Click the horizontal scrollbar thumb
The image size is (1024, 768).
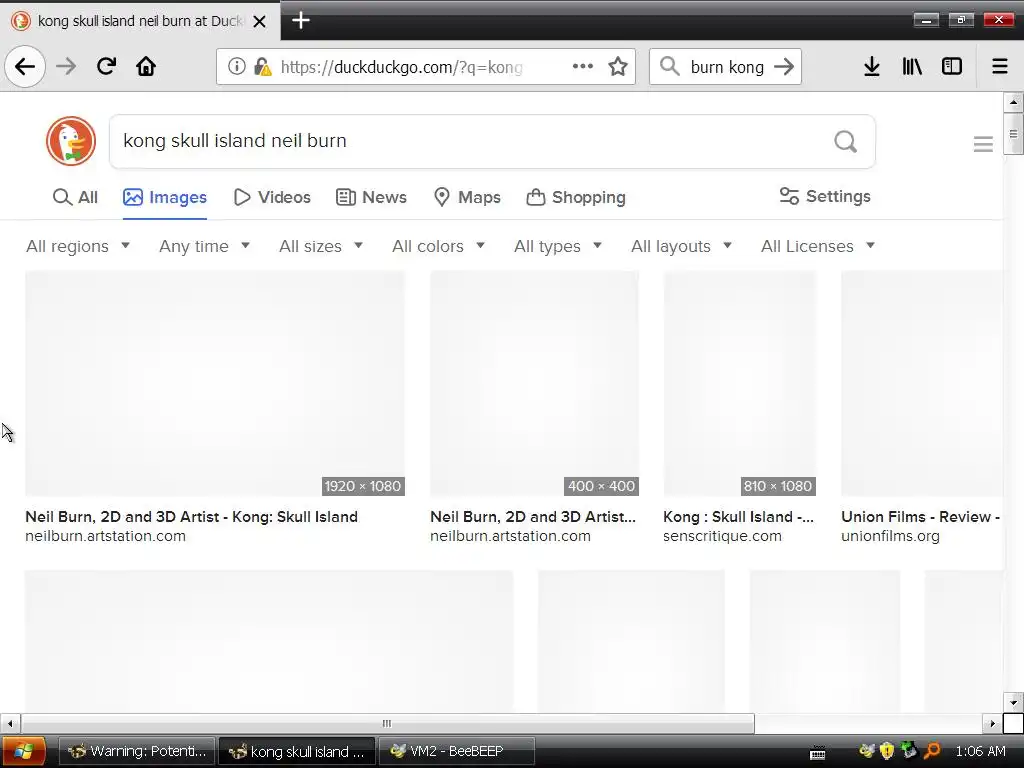387,724
